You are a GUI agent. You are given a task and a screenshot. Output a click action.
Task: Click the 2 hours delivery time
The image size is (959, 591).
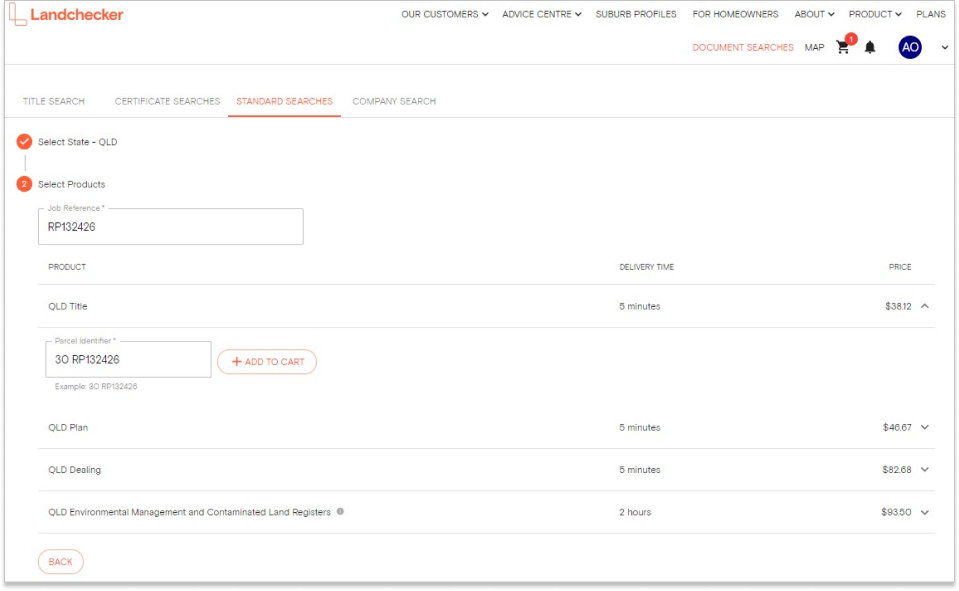click(635, 512)
